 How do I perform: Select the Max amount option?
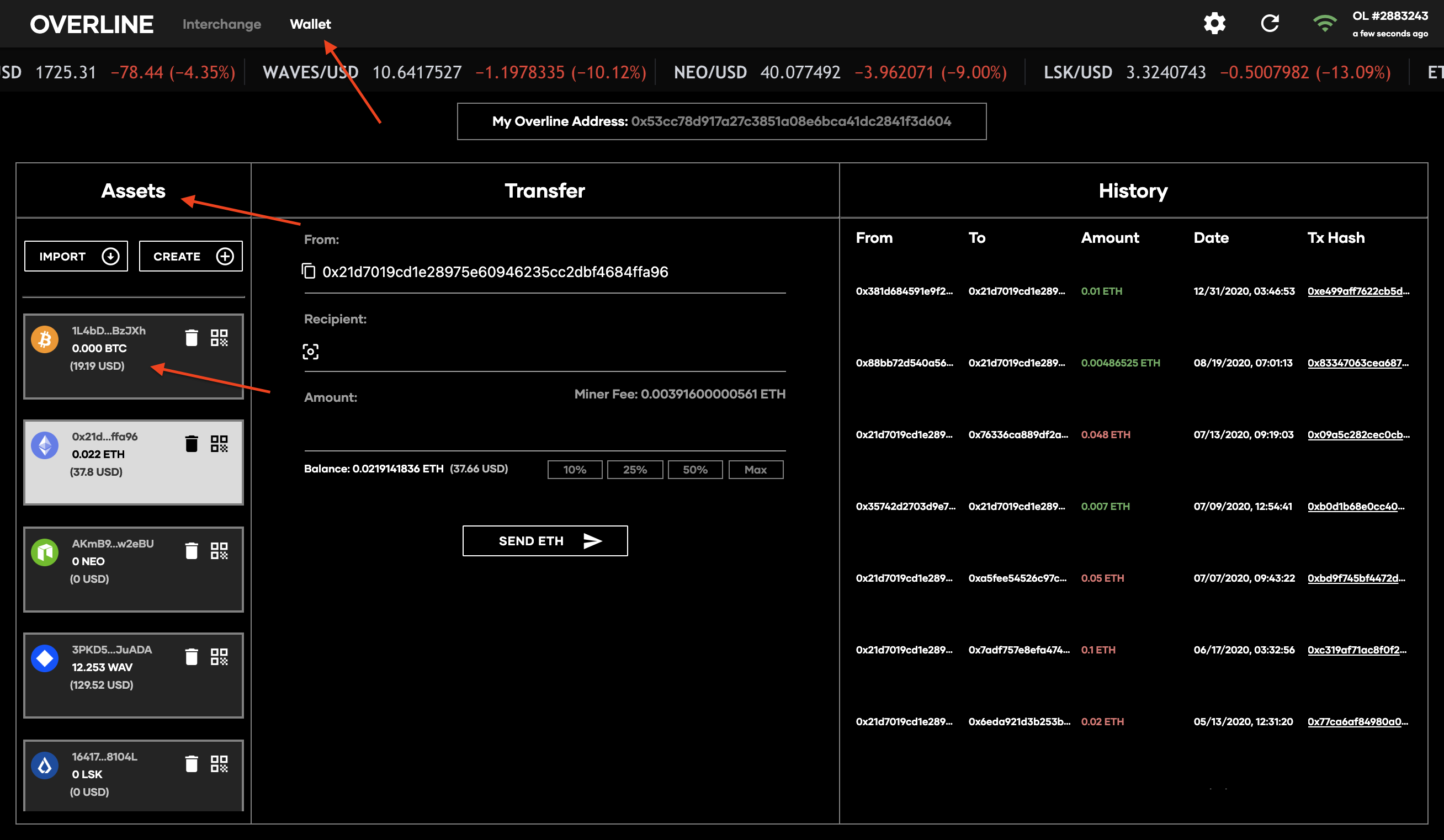point(755,469)
